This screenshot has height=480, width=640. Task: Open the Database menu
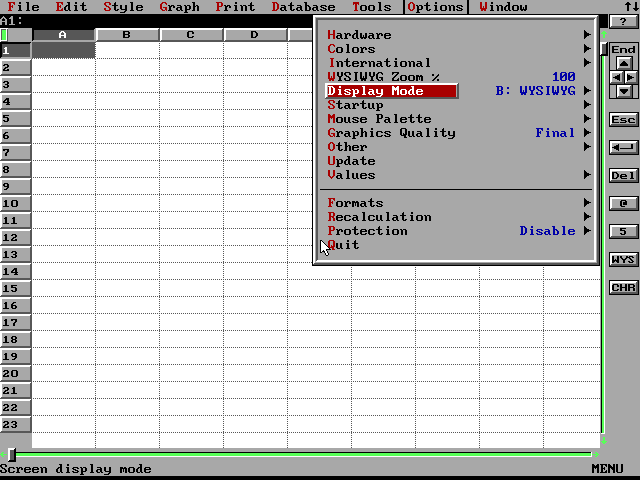click(x=303, y=7)
